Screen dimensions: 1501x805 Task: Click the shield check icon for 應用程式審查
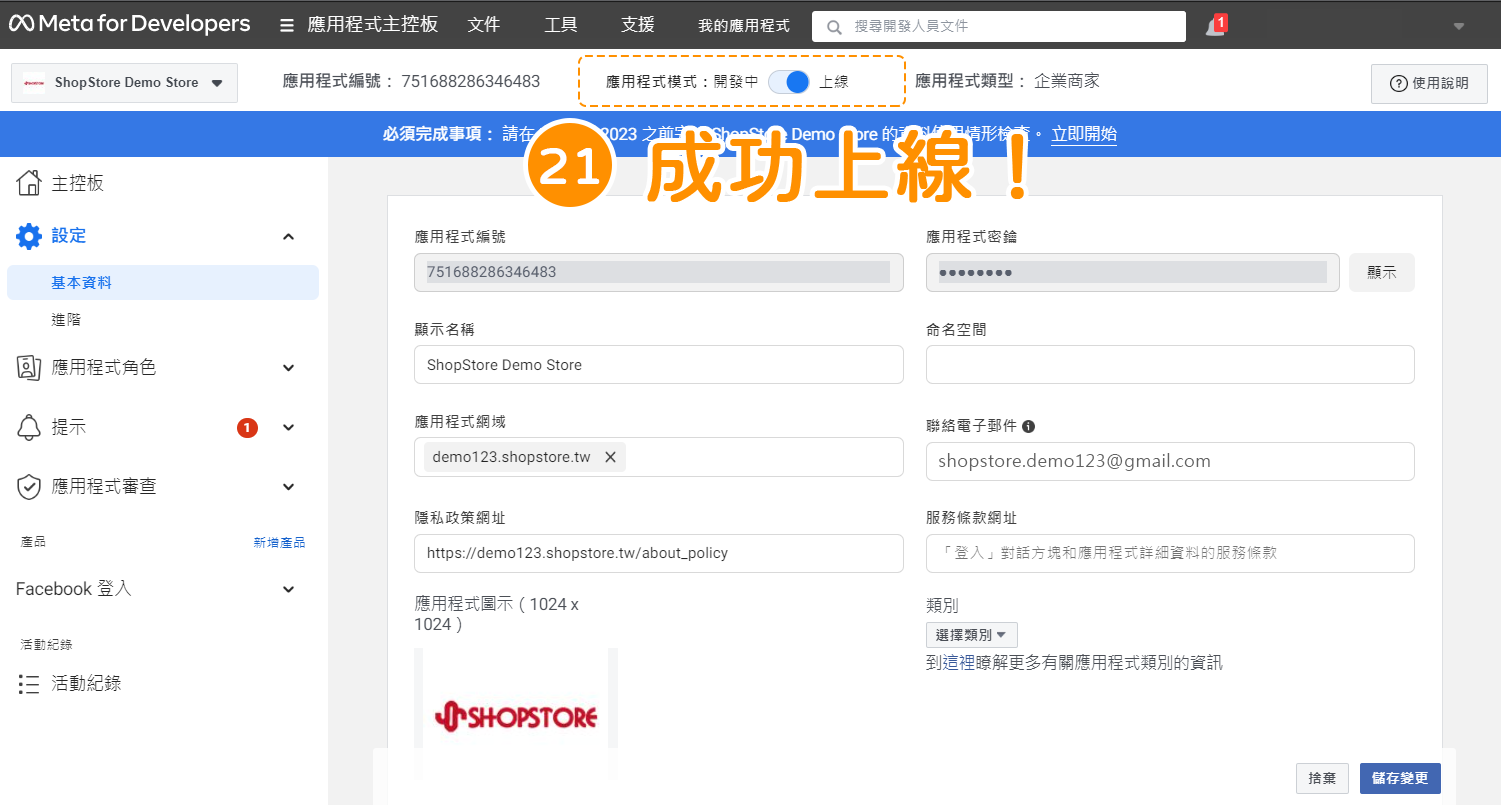point(29,487)
